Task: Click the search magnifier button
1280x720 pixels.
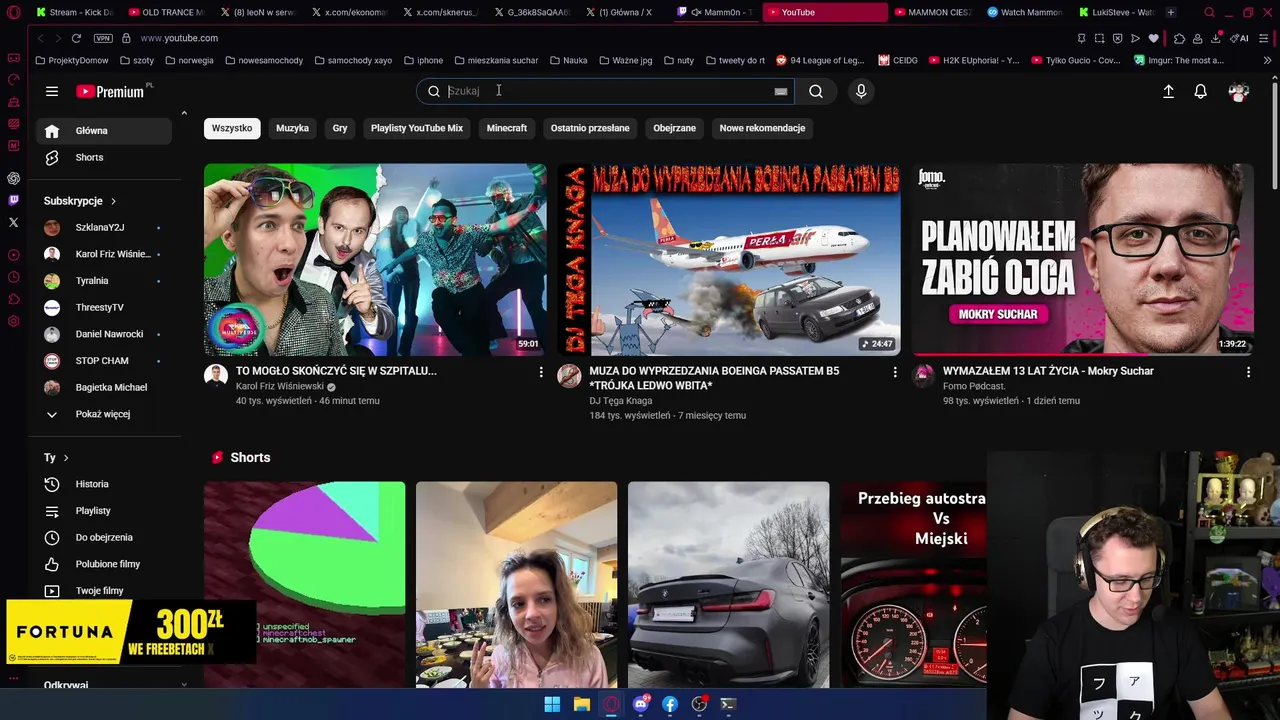Action: (816, 91)
